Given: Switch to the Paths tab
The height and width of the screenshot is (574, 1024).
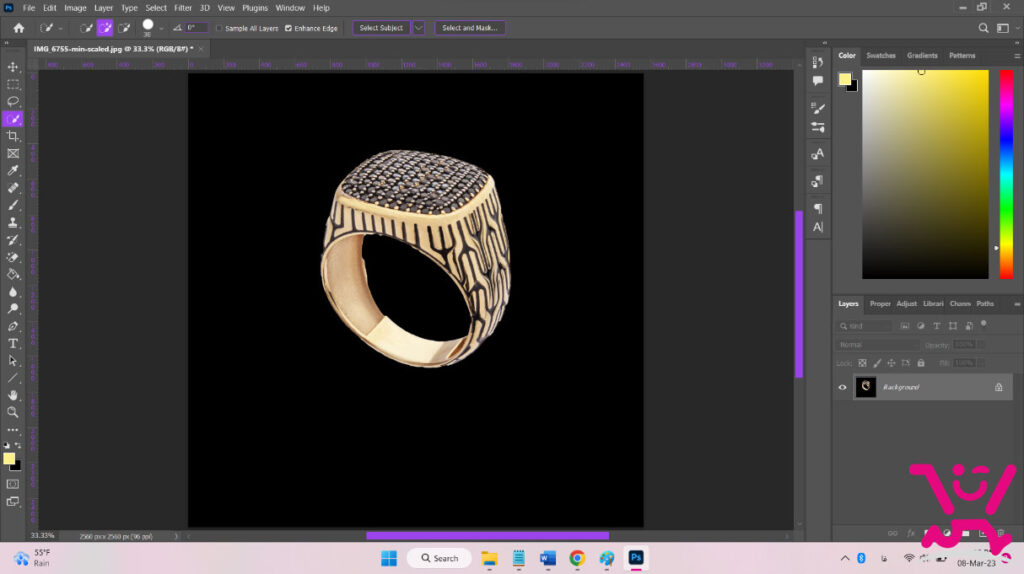Looking at the screenshot, I should (x=985, y=304).
